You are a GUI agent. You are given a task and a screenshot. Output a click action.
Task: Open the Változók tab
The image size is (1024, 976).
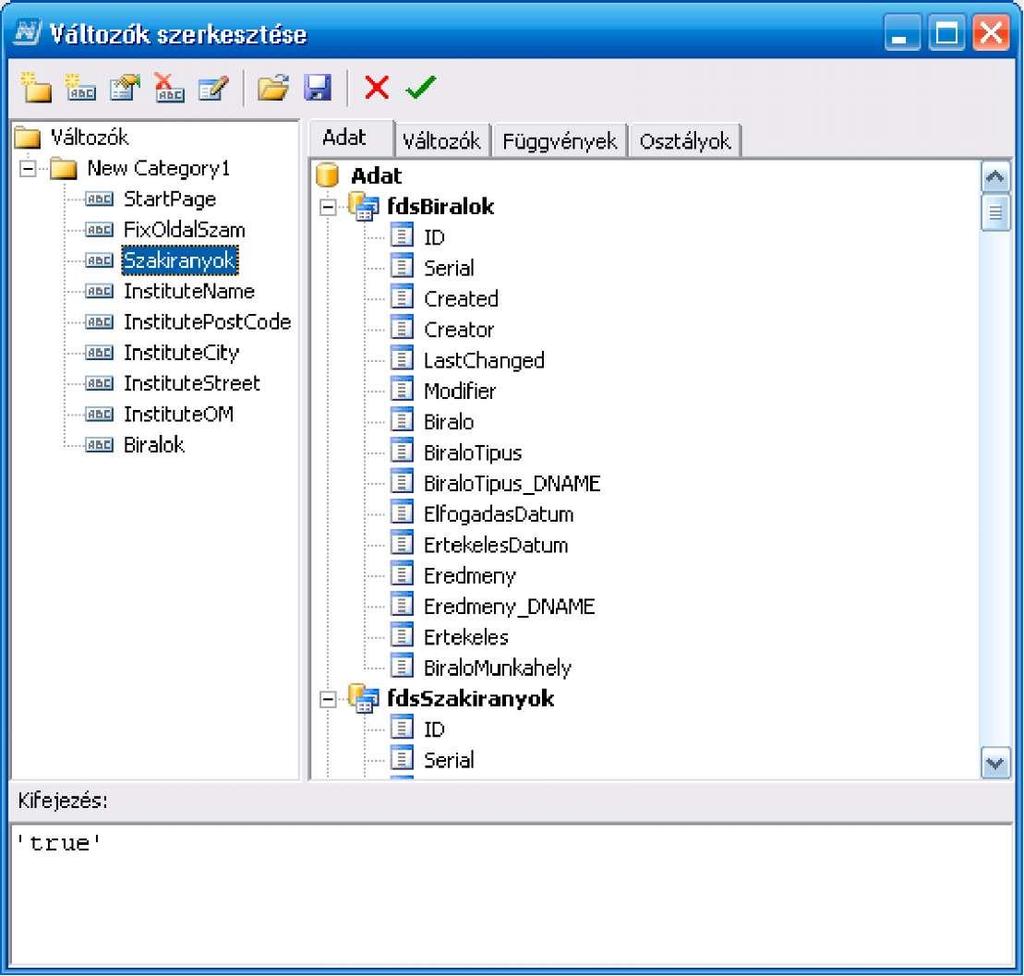[x=441, y=140]
